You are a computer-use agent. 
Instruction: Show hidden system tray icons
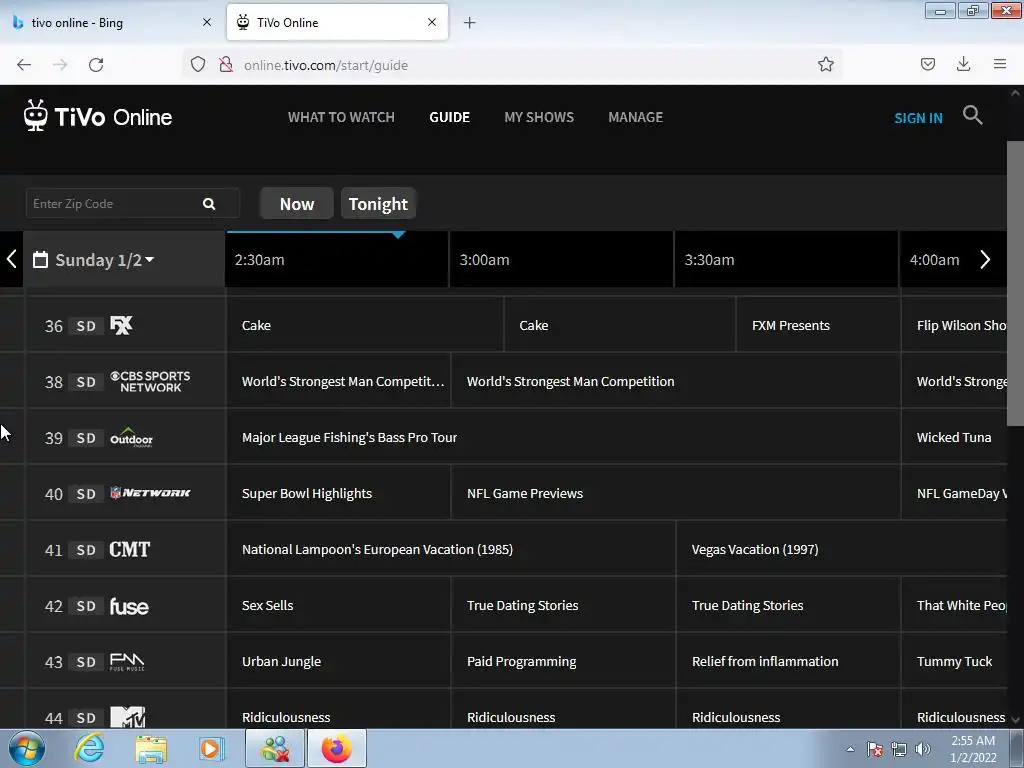point(850,749)
